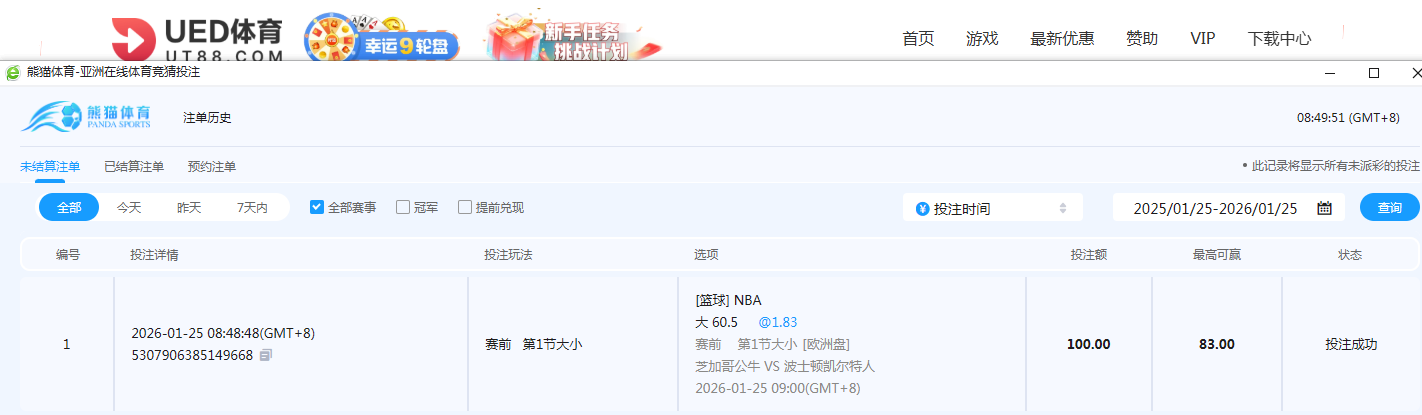The height and width of the screenshot is (415, 1422).
Task: Click row number 1 cell
Action: click(67, 344)
